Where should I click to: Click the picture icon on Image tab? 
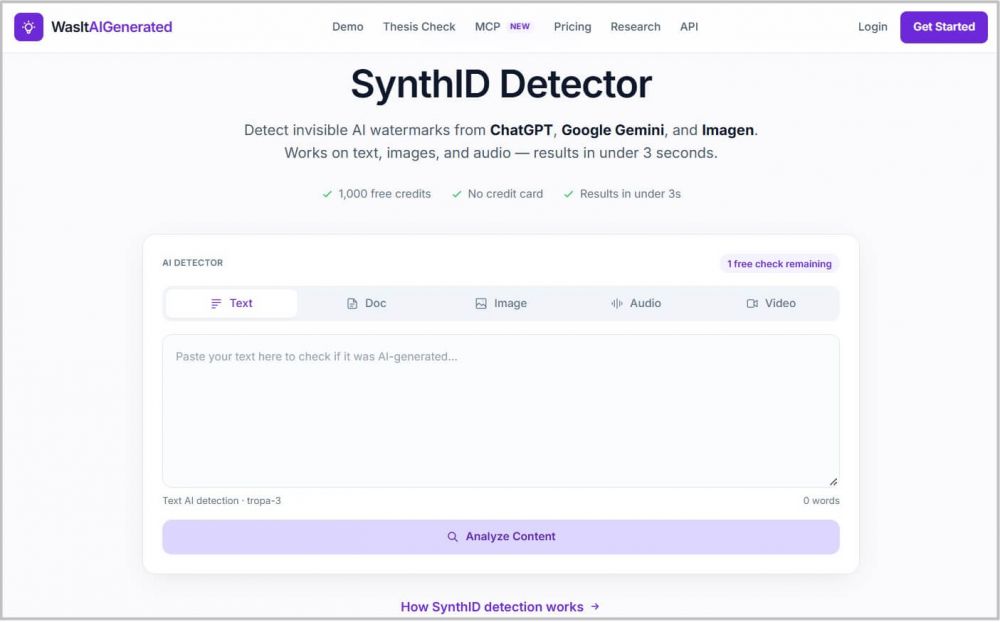pos(481,304)
